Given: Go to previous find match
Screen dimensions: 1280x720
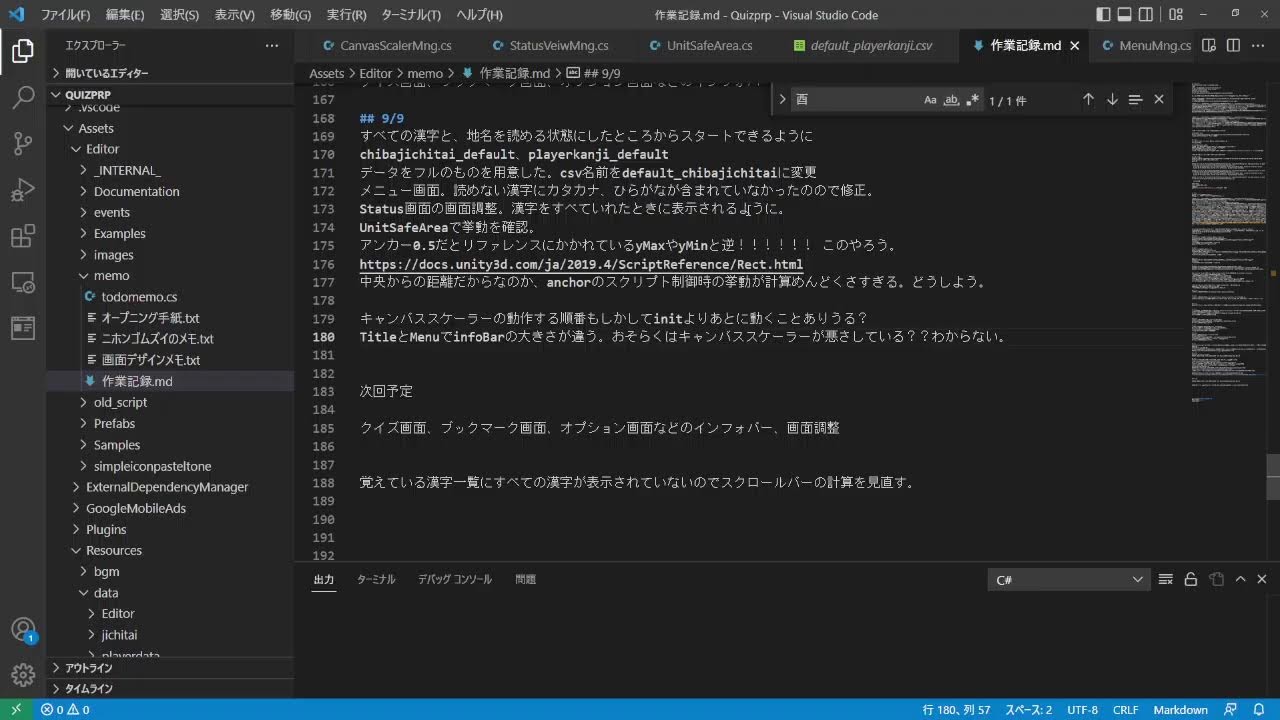Looking at the screenshot, I should (1088, 100).
